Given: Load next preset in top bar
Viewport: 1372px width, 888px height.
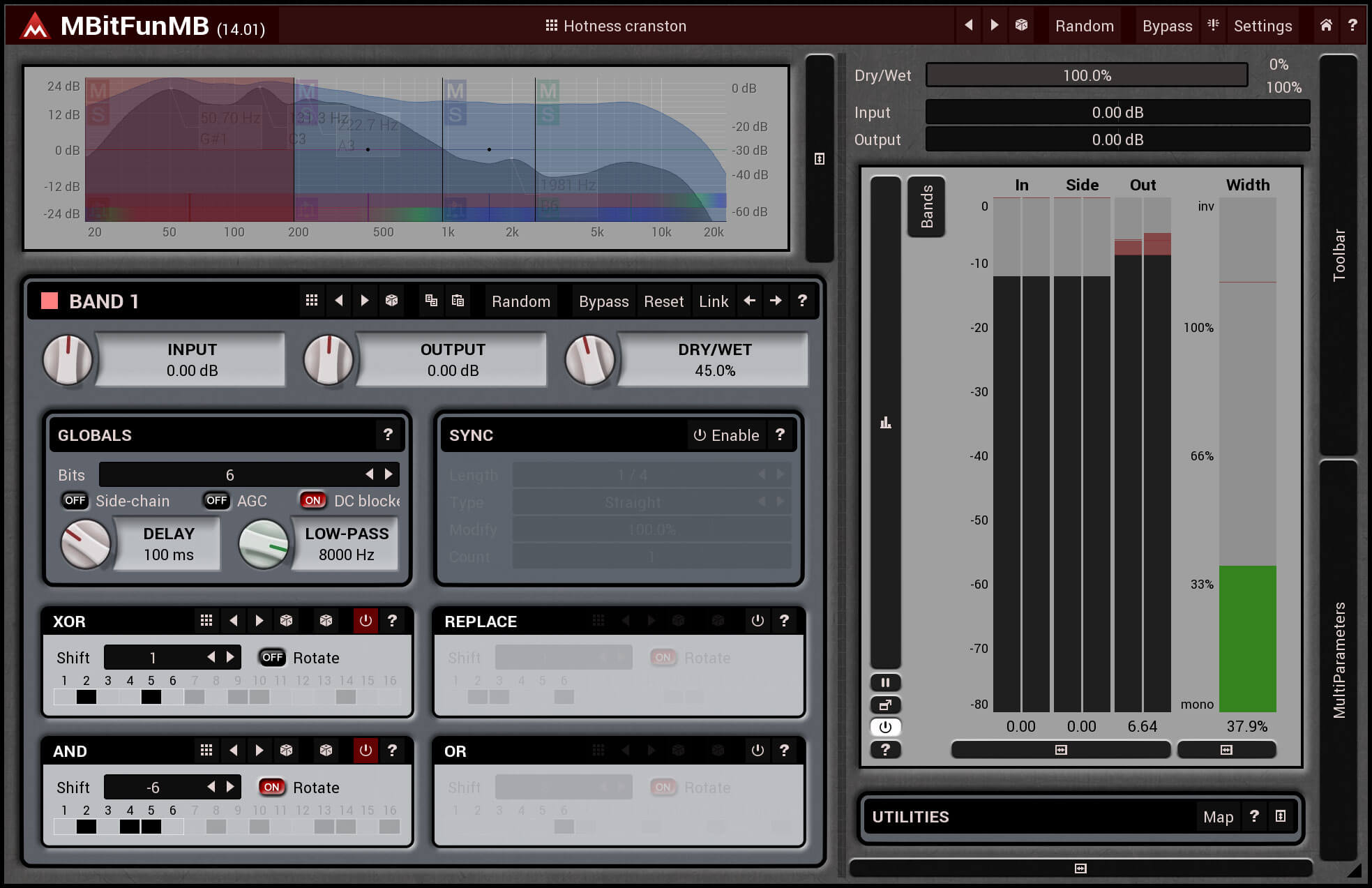Looking at the screenshot, I should pyautogui.click(x=995, y=26).
